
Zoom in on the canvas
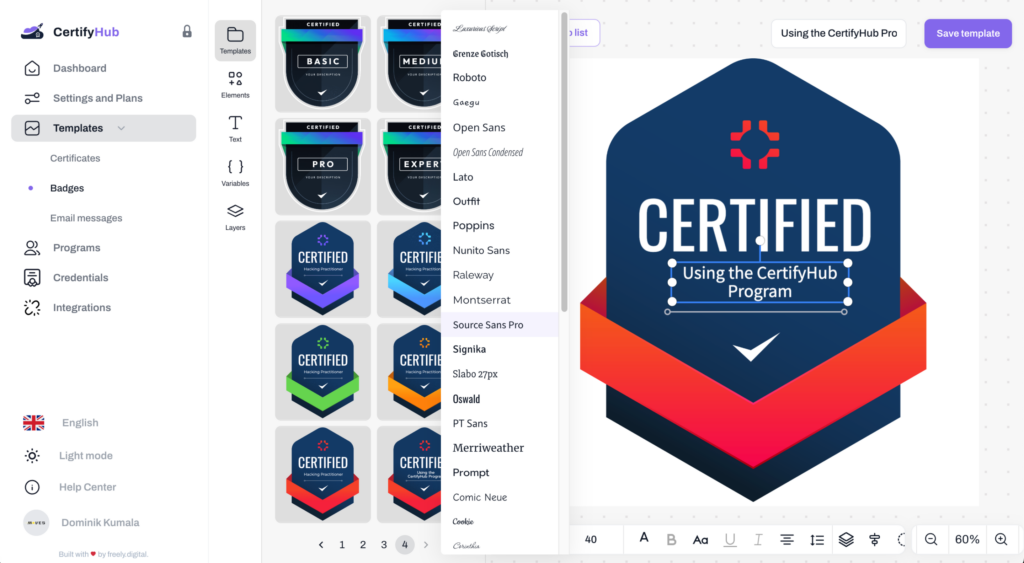coord(1000,539)
